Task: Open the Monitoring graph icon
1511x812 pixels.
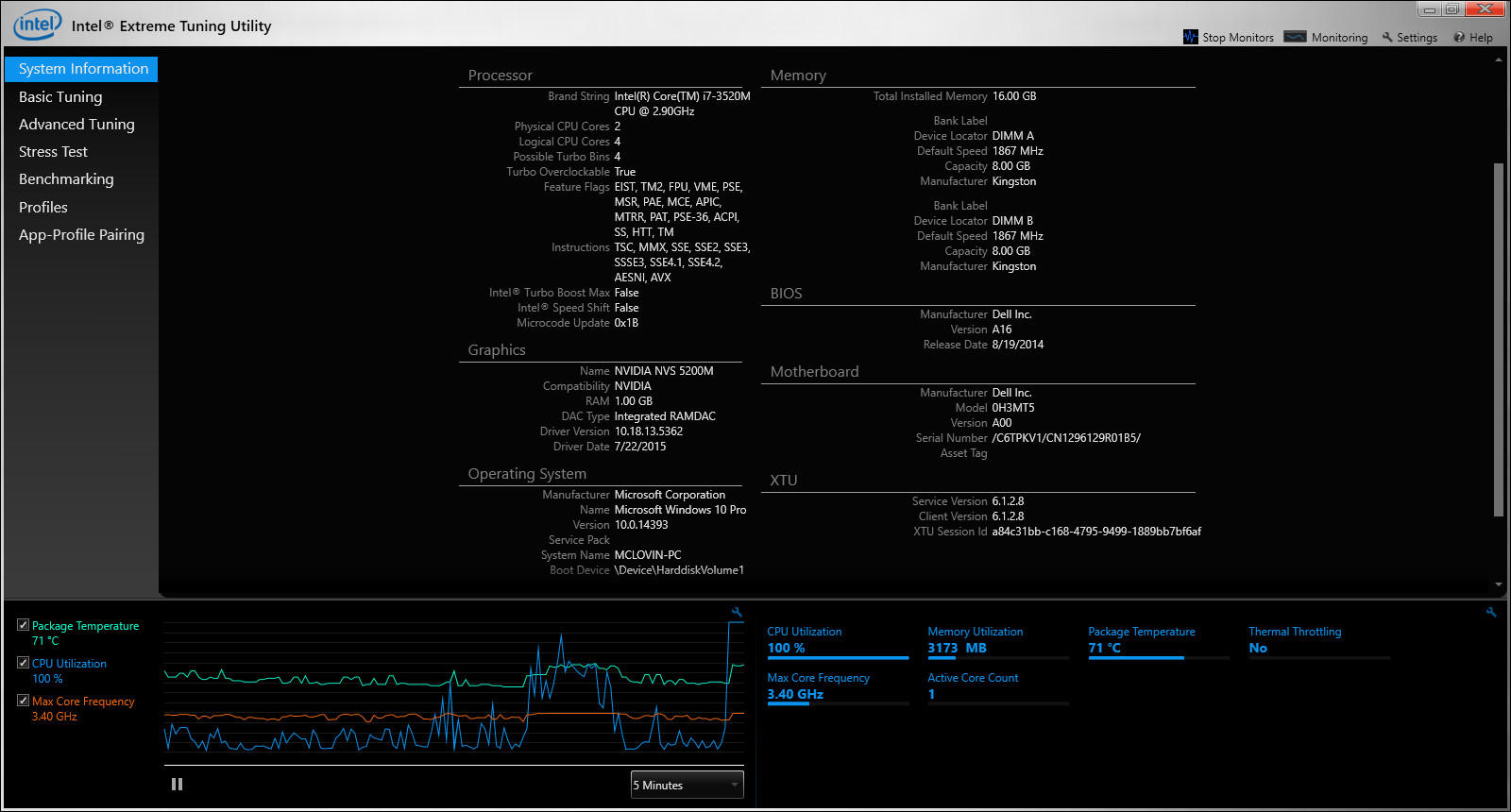Action: point(1295,37)
